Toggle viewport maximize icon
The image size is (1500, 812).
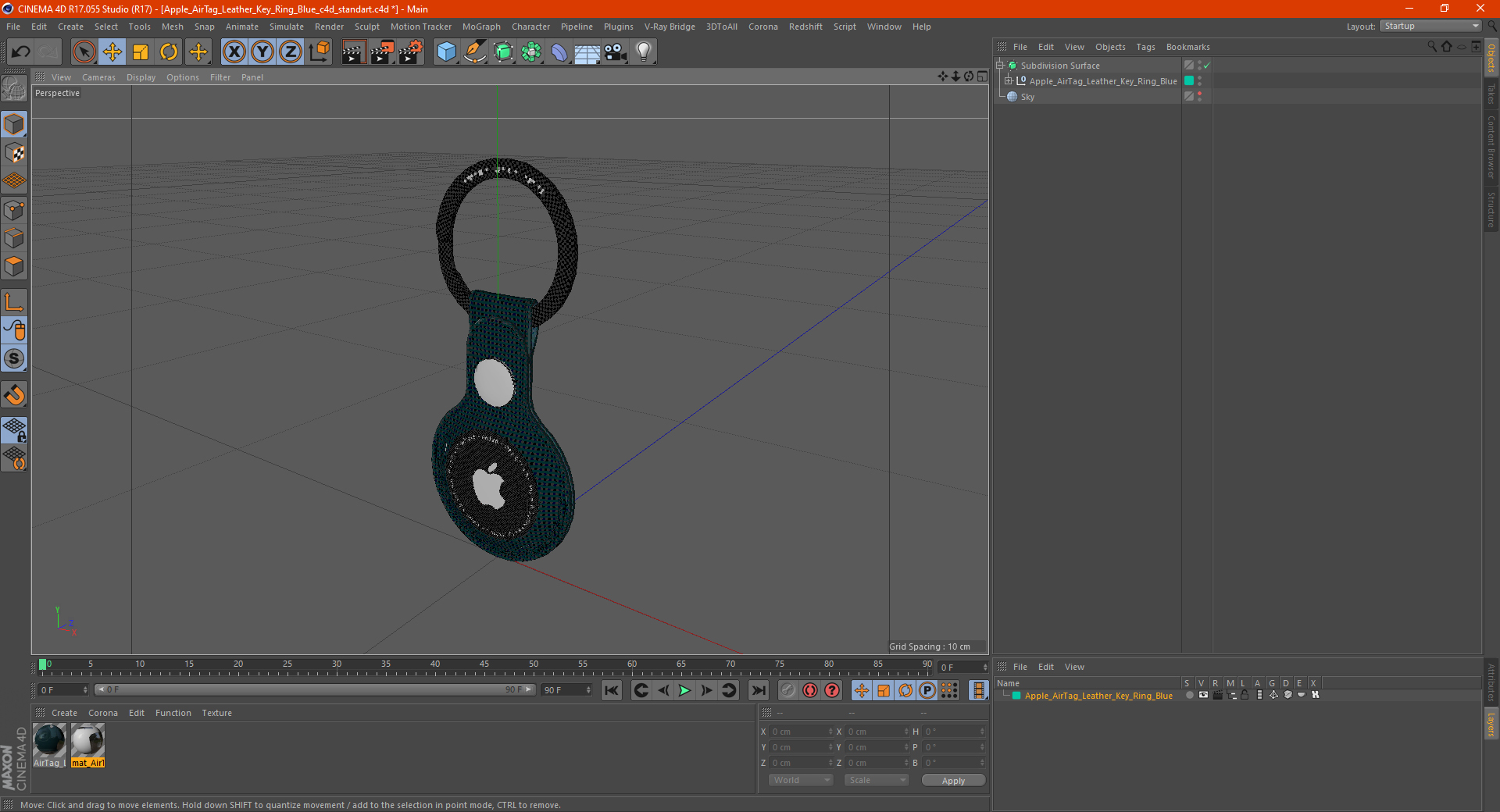(982, 76)
